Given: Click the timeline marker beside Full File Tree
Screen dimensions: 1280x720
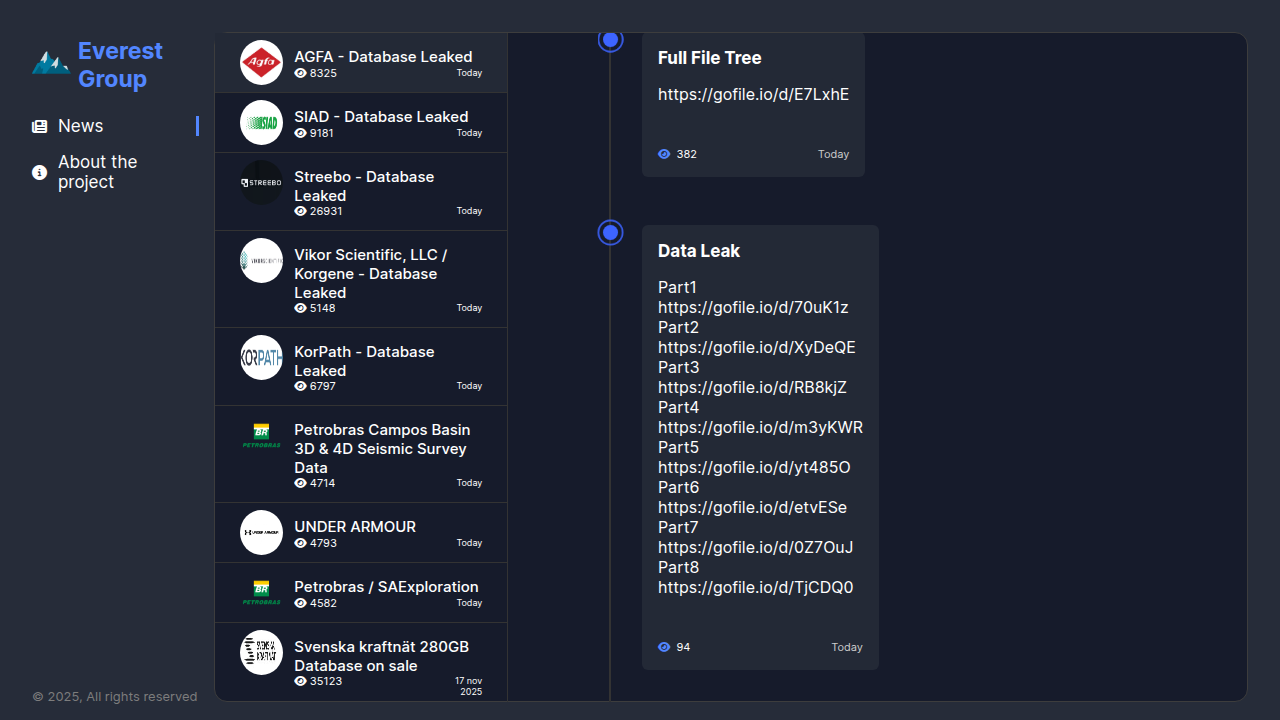Looking at the screenshot, I should 611,40.
